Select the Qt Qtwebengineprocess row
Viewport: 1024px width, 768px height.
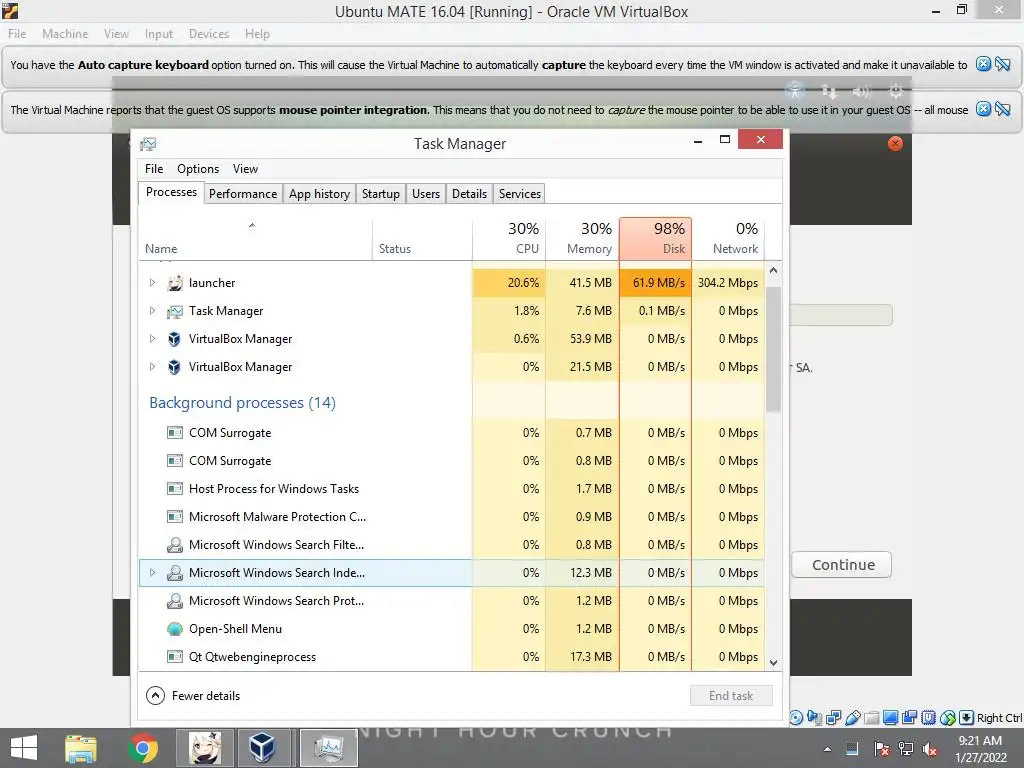pyautogui.click(x=452, y=657)
